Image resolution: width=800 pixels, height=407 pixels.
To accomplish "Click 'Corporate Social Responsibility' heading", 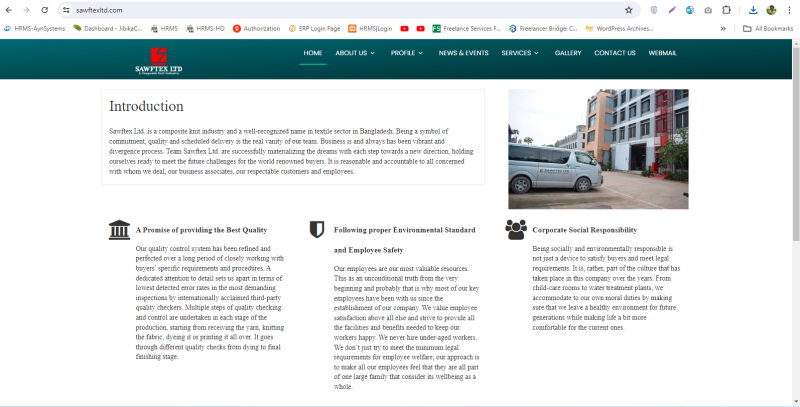I will pos(585,230).
